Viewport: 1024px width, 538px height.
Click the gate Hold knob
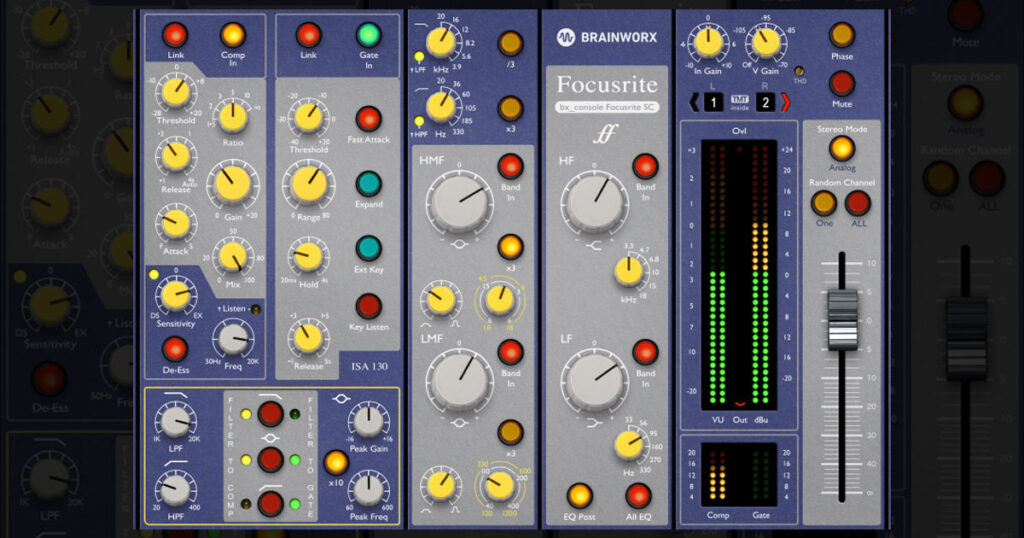coord(308,256)
